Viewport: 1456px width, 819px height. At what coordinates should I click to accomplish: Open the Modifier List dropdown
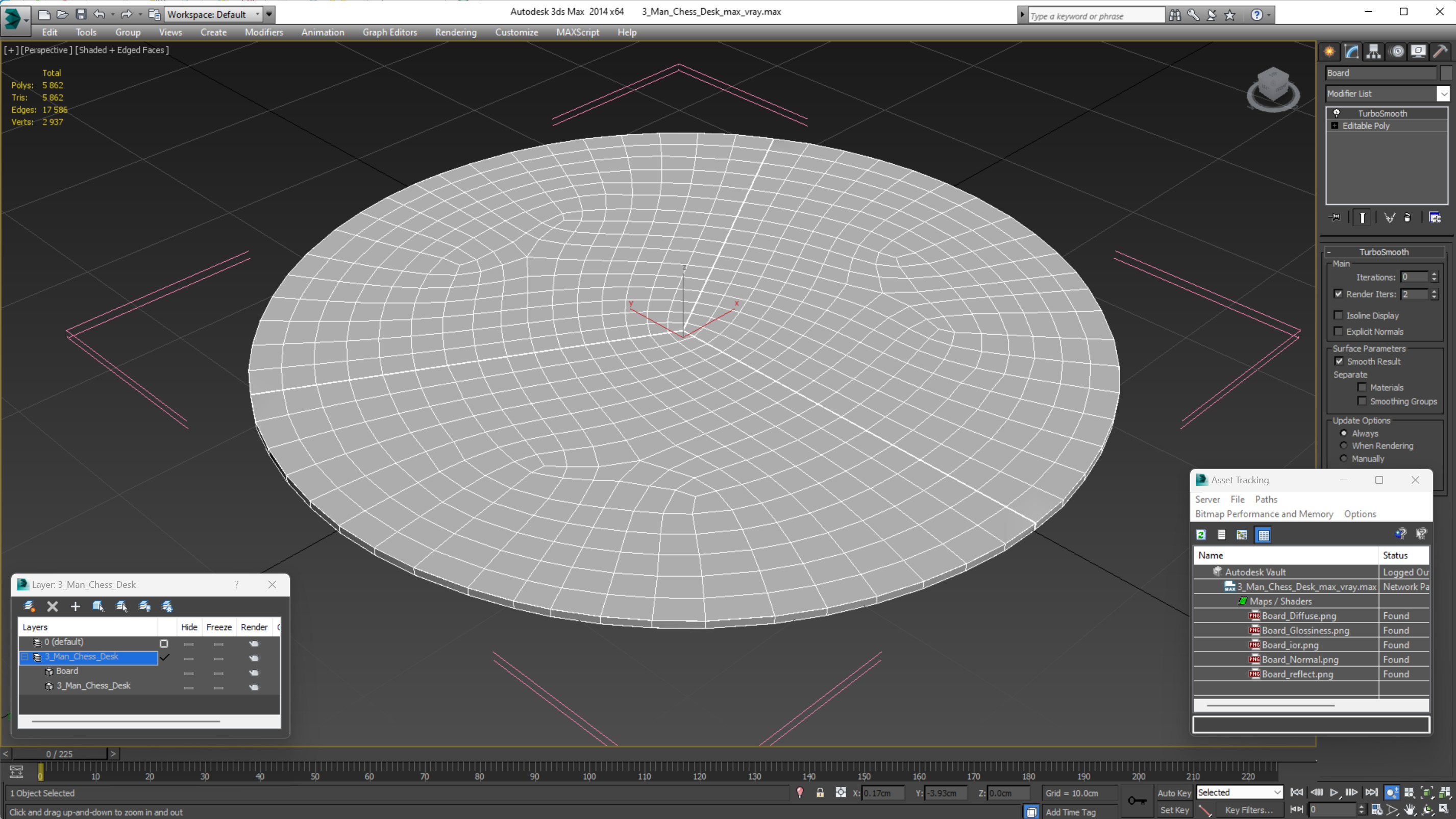point(1444,94)
